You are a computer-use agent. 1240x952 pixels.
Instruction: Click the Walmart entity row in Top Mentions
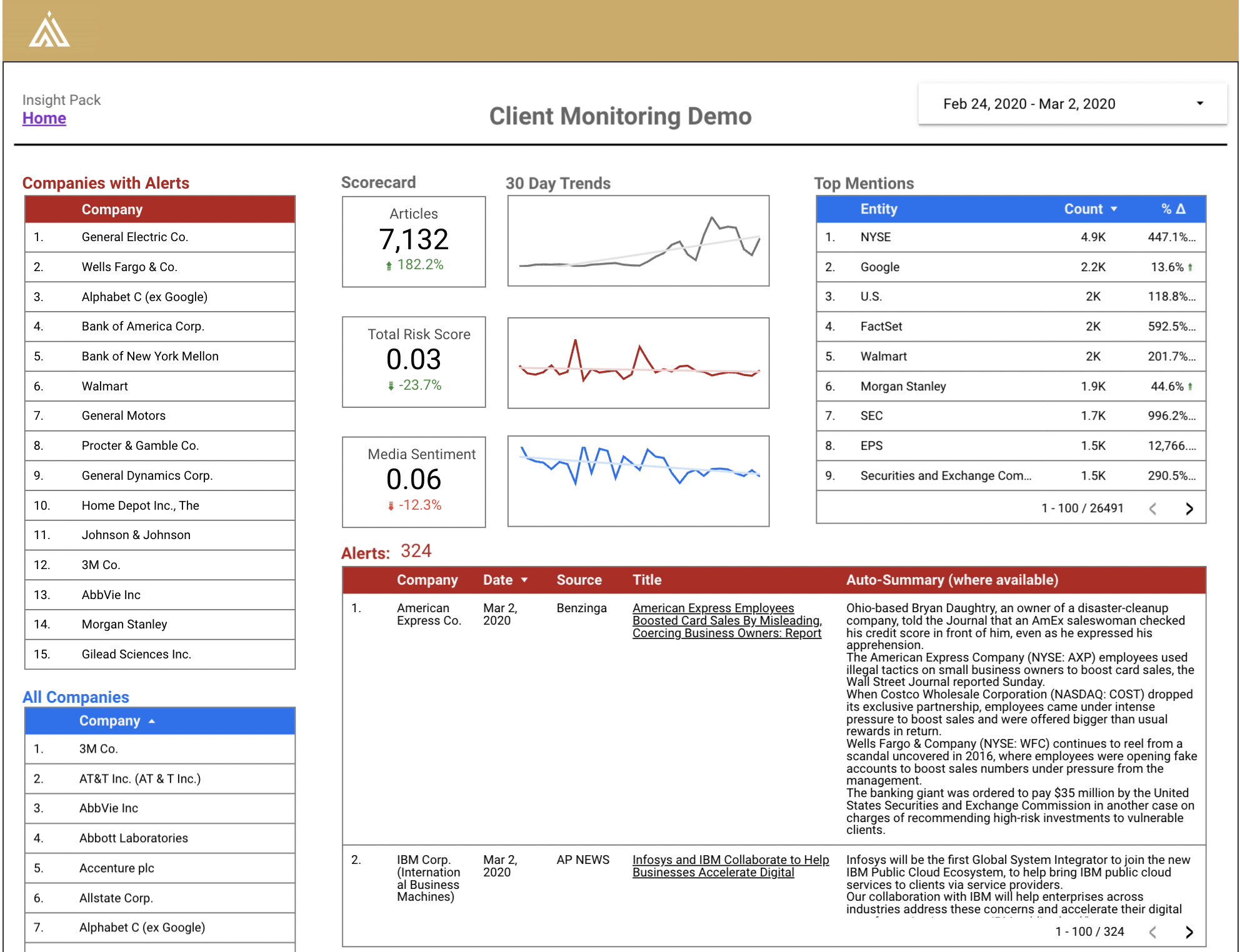pos(1011,356)
